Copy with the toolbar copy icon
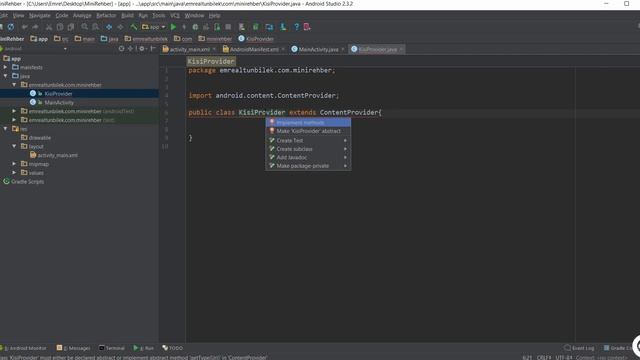This screenshot has height=360, width=640. 60,27
